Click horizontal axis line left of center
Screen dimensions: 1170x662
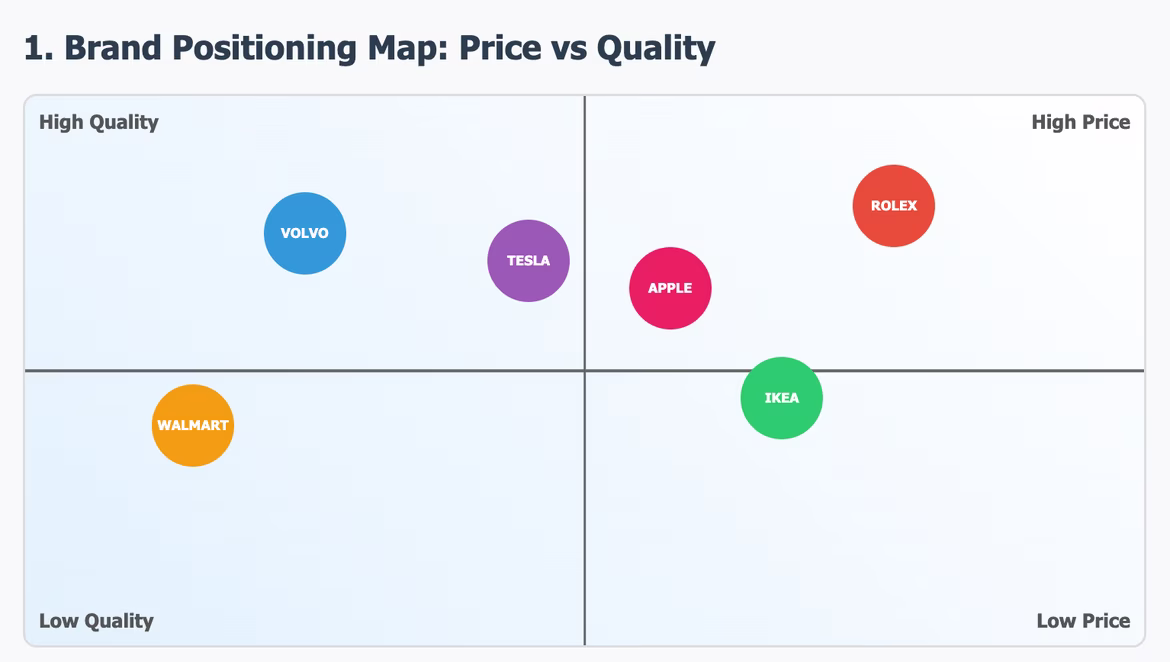[x=350, y=371]
